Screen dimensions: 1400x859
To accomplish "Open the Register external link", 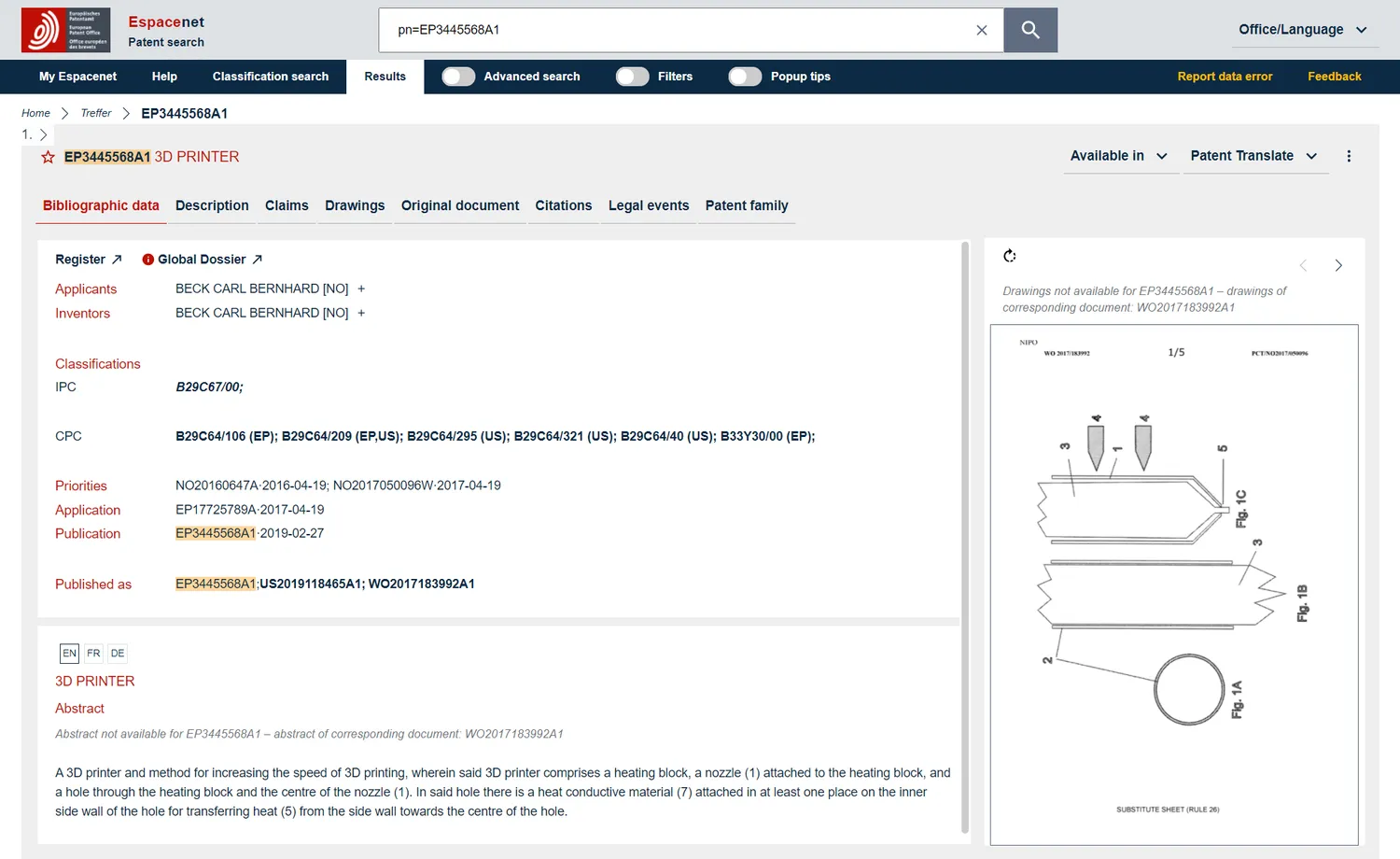I will tap(89, 260).
